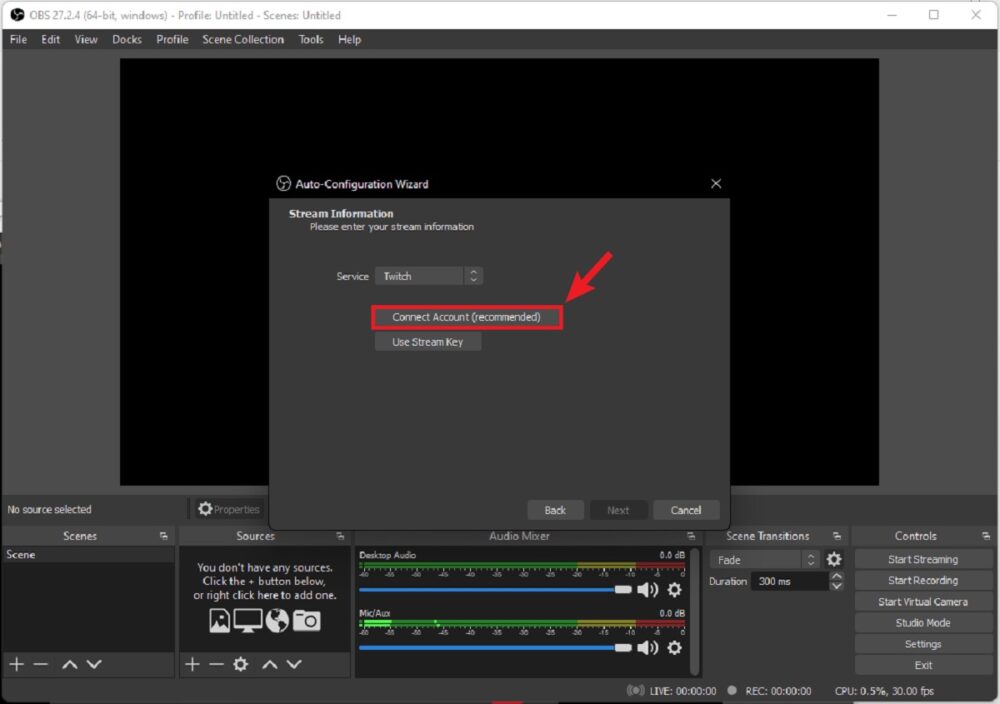Screen dimensions: 1000x704
Task: Click the Use Stream Key button
Action: click(428, 341)
